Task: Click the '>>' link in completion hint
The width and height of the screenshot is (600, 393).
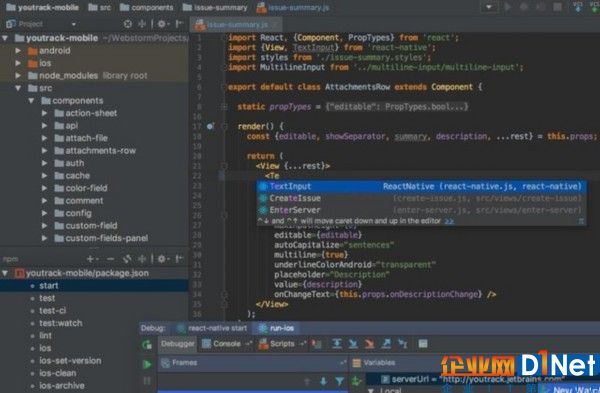Action: [449, 221]
